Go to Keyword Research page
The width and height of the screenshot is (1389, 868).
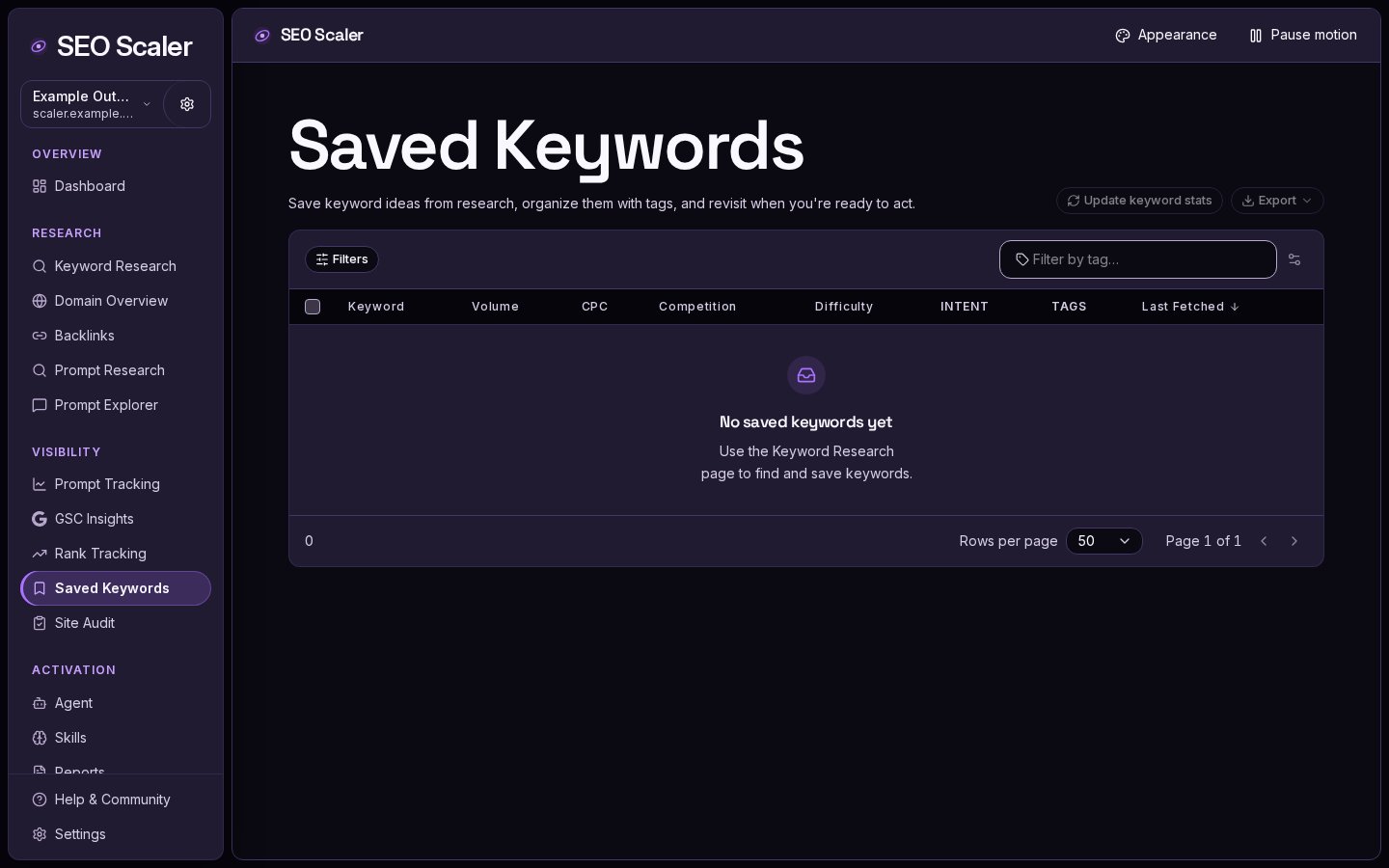(116, 266)
